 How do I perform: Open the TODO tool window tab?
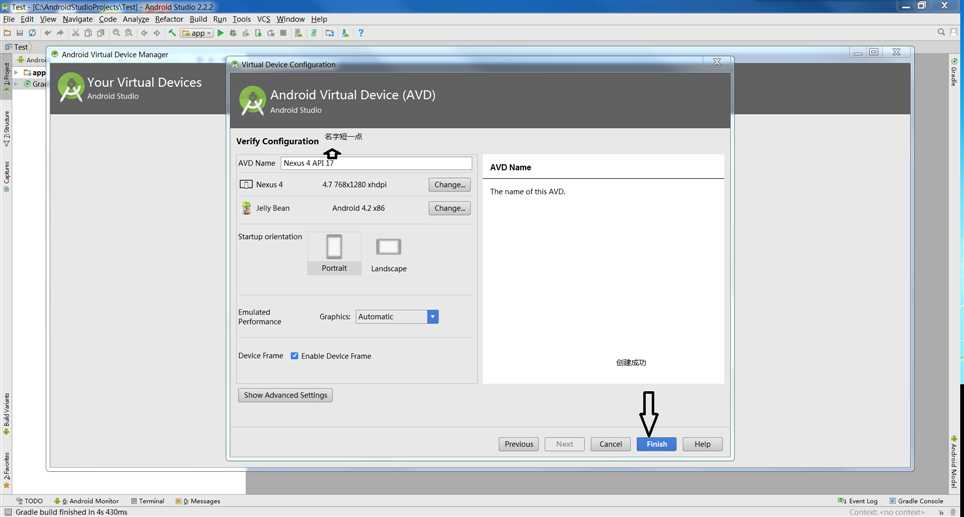tap(30, 501)
